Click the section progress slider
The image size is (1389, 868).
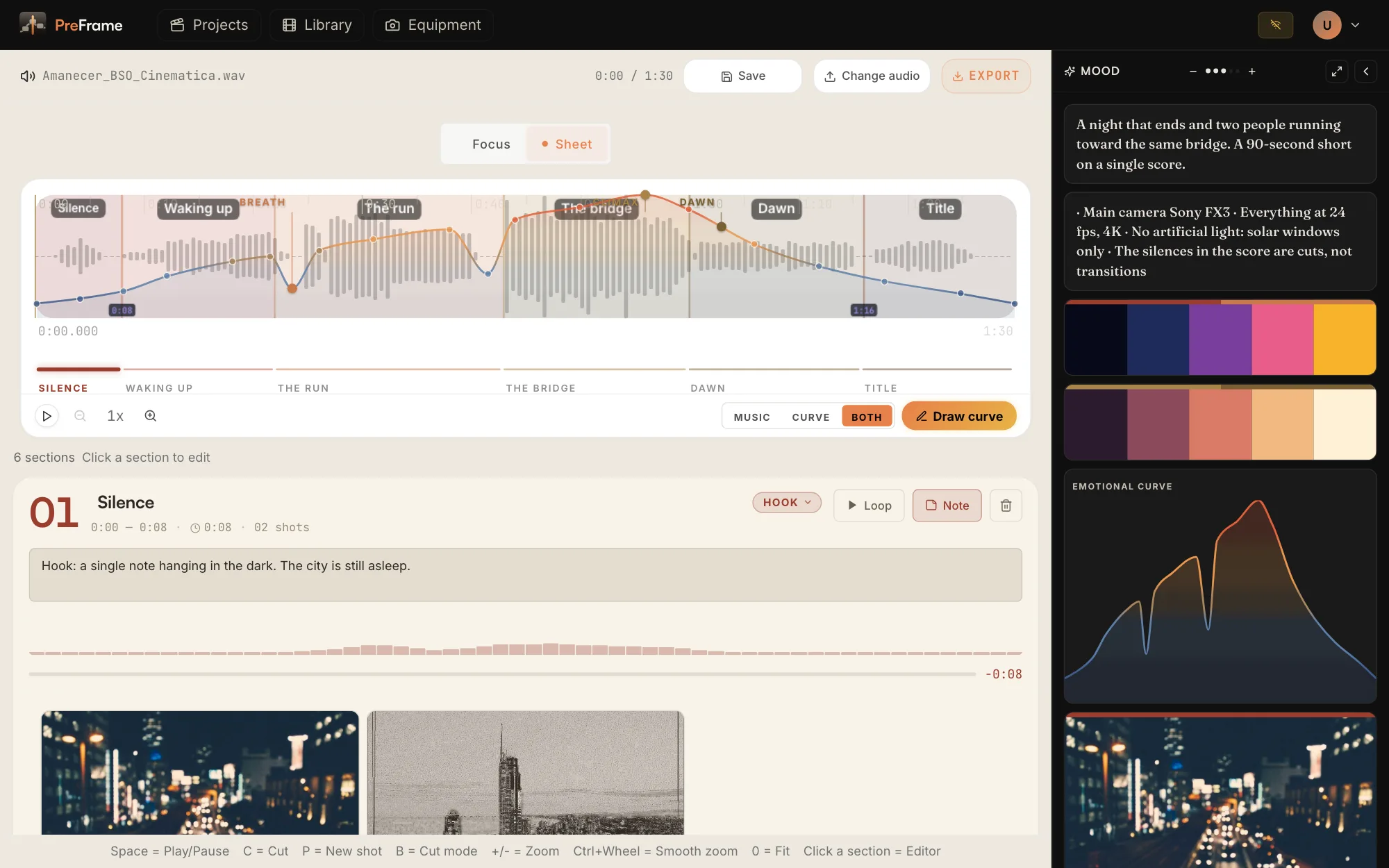point(502,674)
